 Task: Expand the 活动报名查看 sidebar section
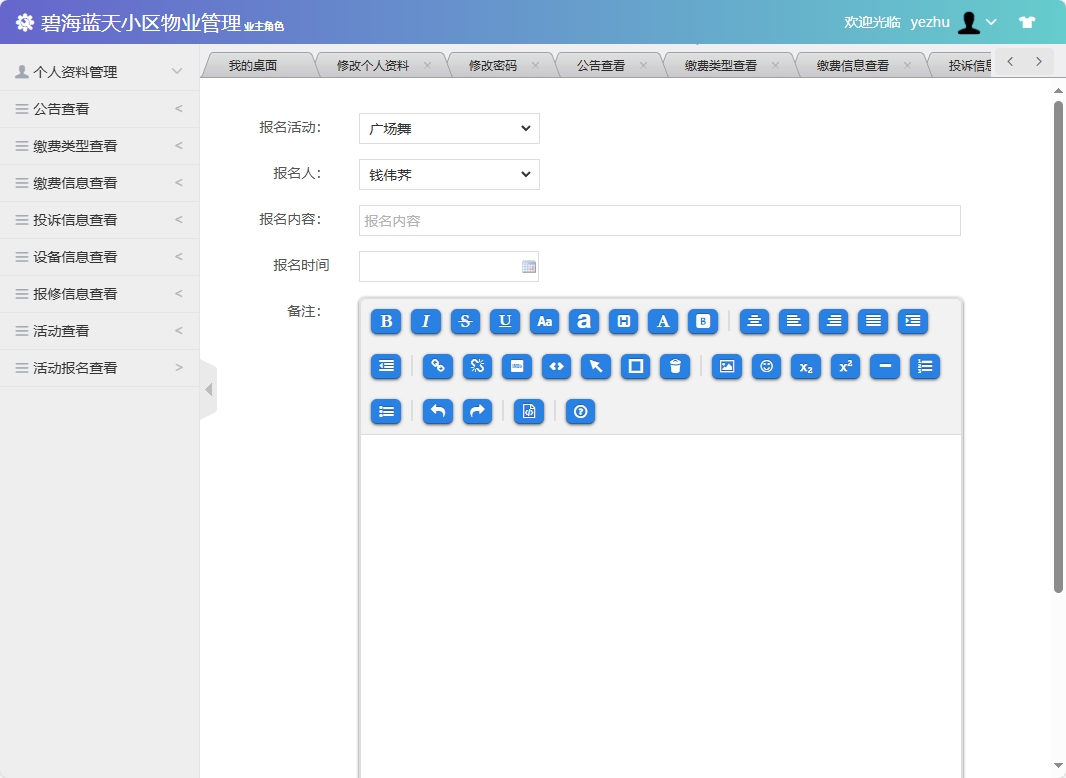click(99, 367)
